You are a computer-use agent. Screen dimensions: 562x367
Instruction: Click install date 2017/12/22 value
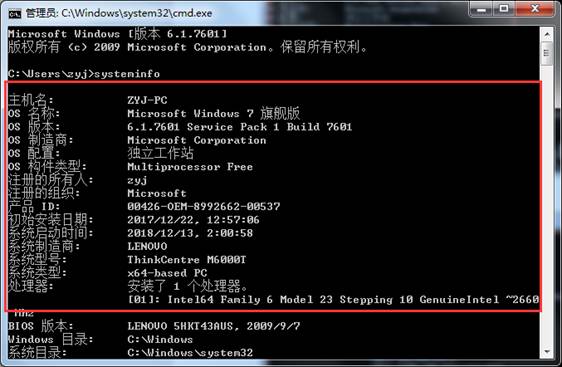coord(193,220)
